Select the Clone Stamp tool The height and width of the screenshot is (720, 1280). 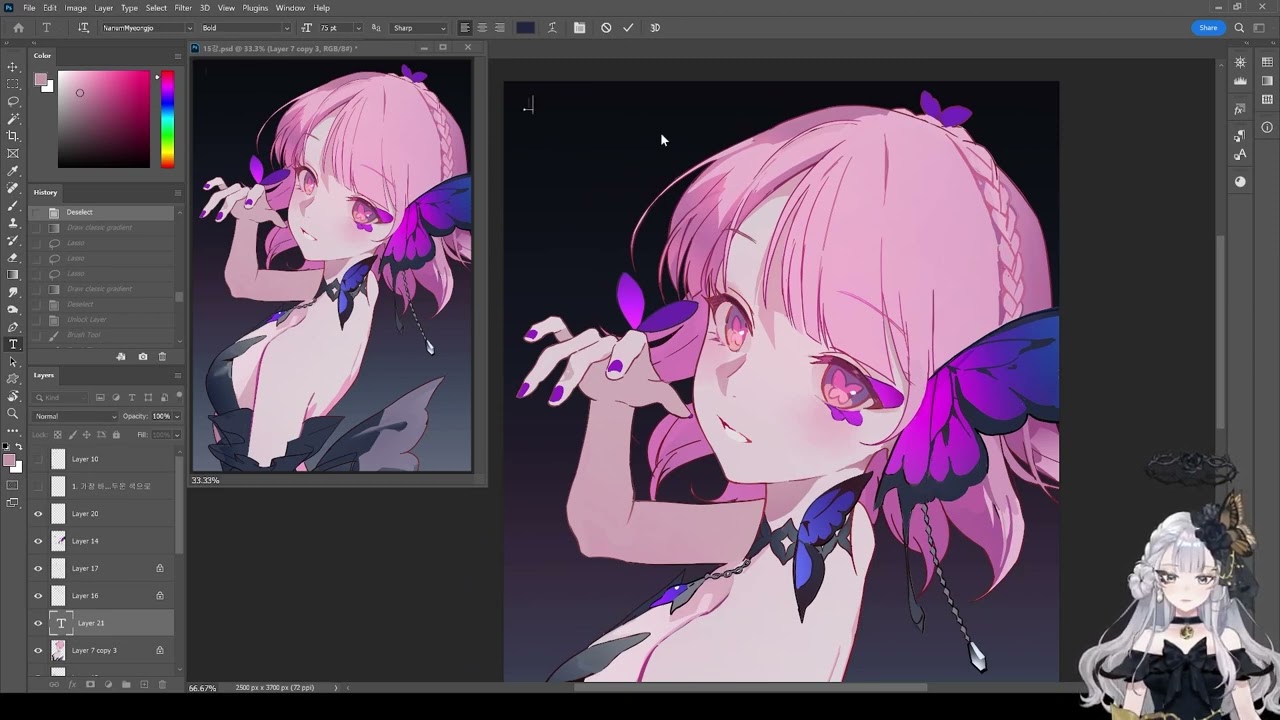coord(13,223)
